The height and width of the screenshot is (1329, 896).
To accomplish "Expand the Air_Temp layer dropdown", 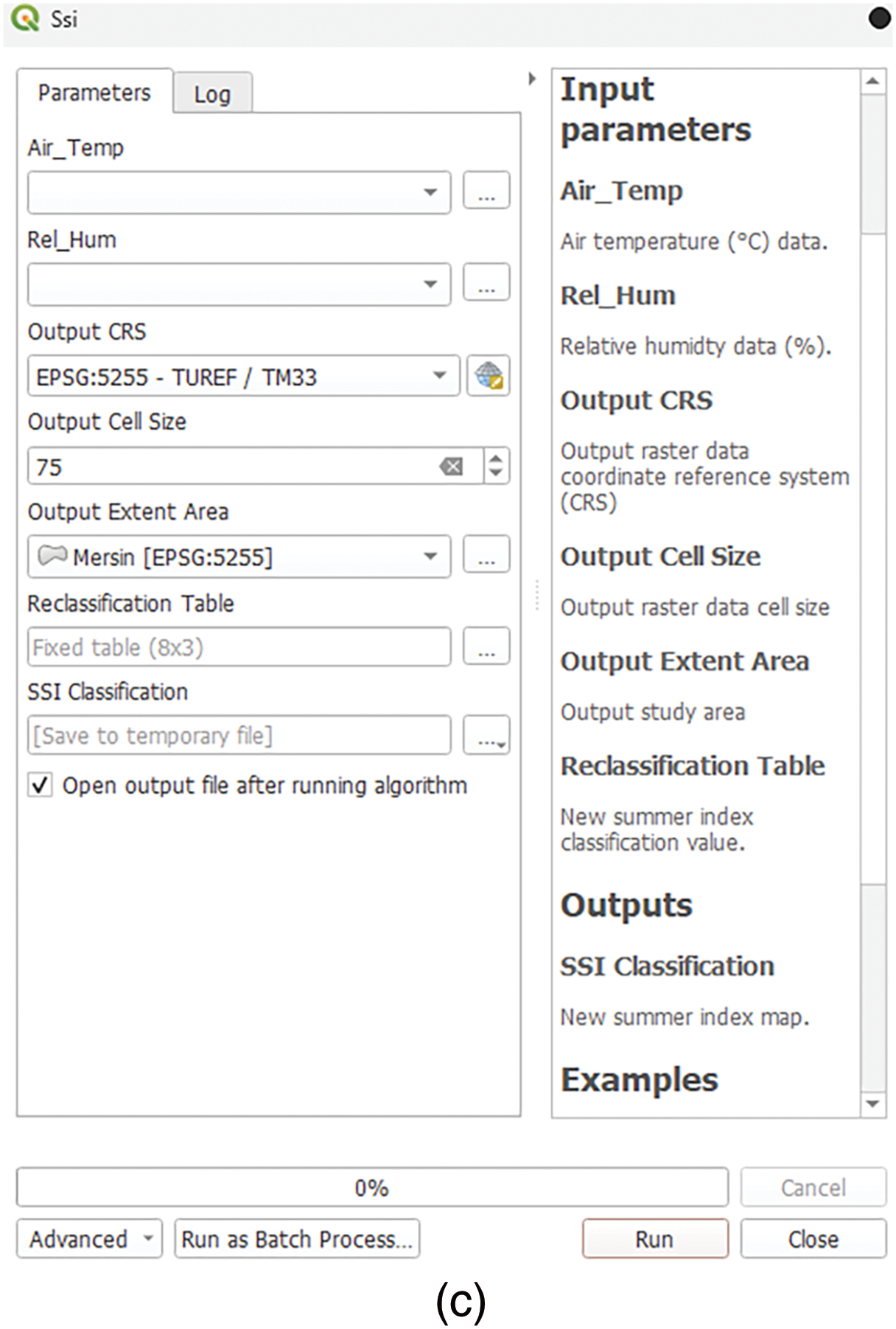I will point(430,193).
